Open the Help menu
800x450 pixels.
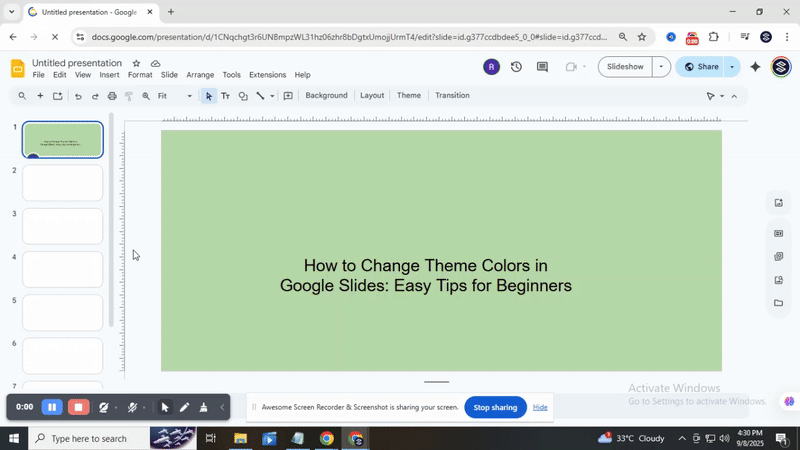tap(302, 74)
